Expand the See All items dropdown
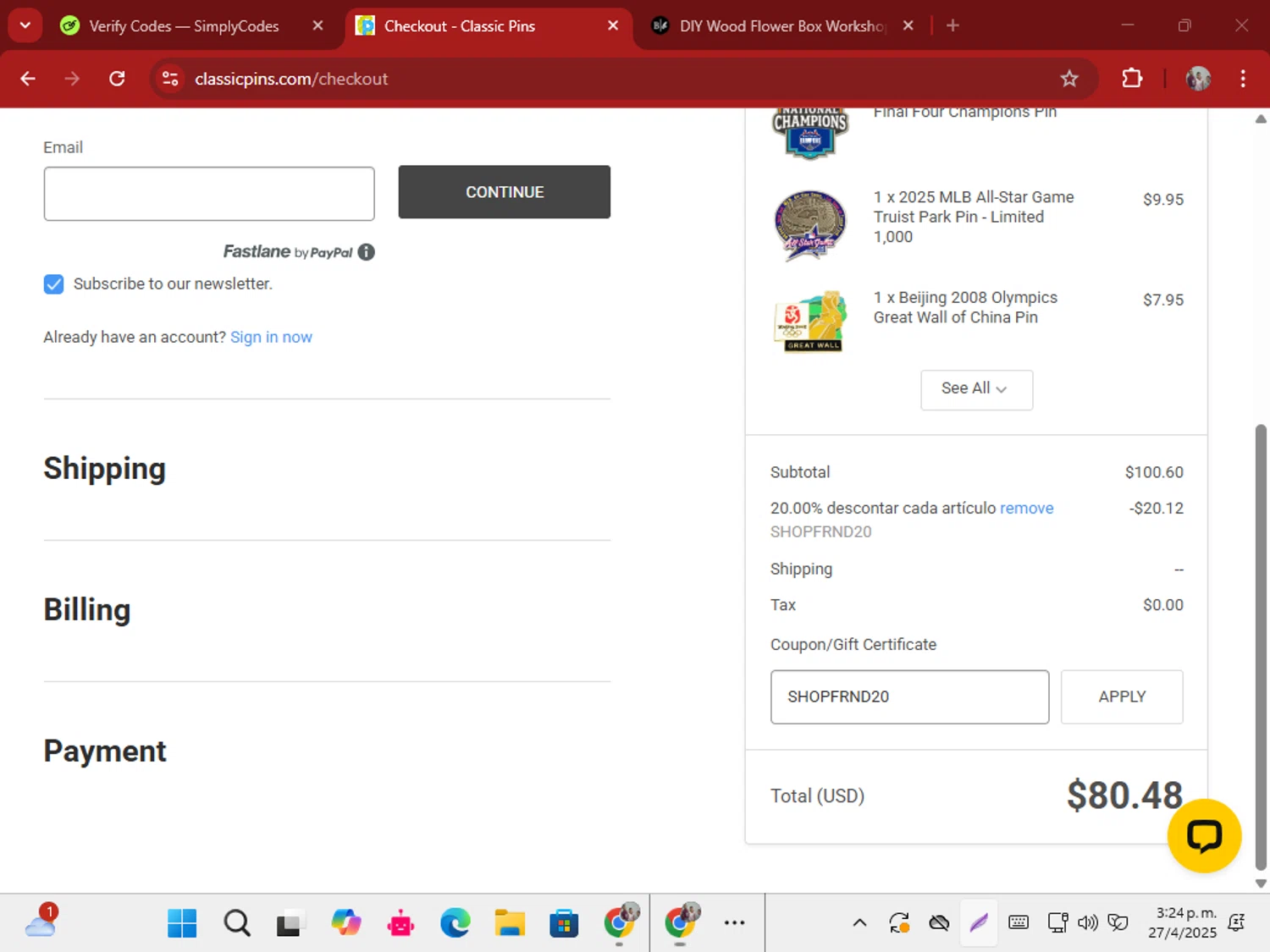Screen dimensions: 1270x952 [x=976, y=389]
